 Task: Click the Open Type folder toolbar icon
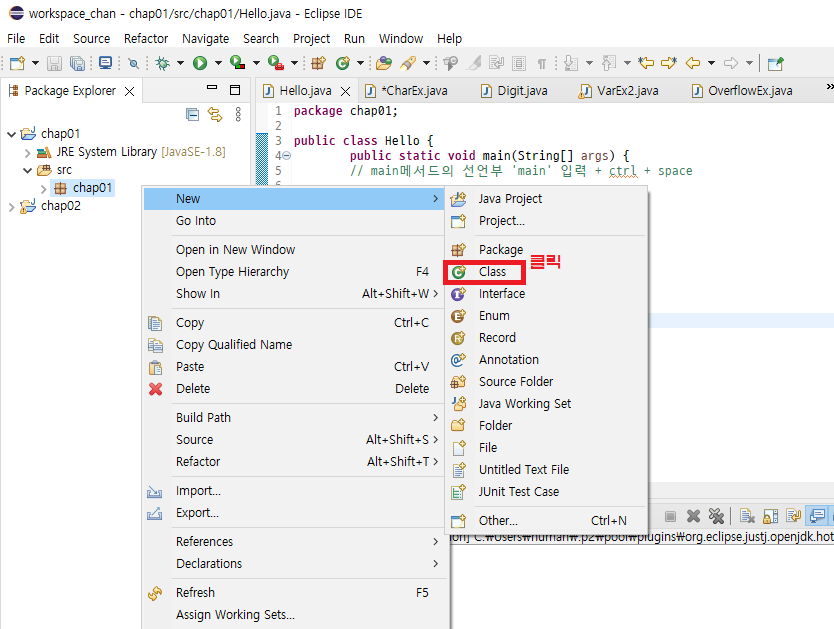[383, 63]
